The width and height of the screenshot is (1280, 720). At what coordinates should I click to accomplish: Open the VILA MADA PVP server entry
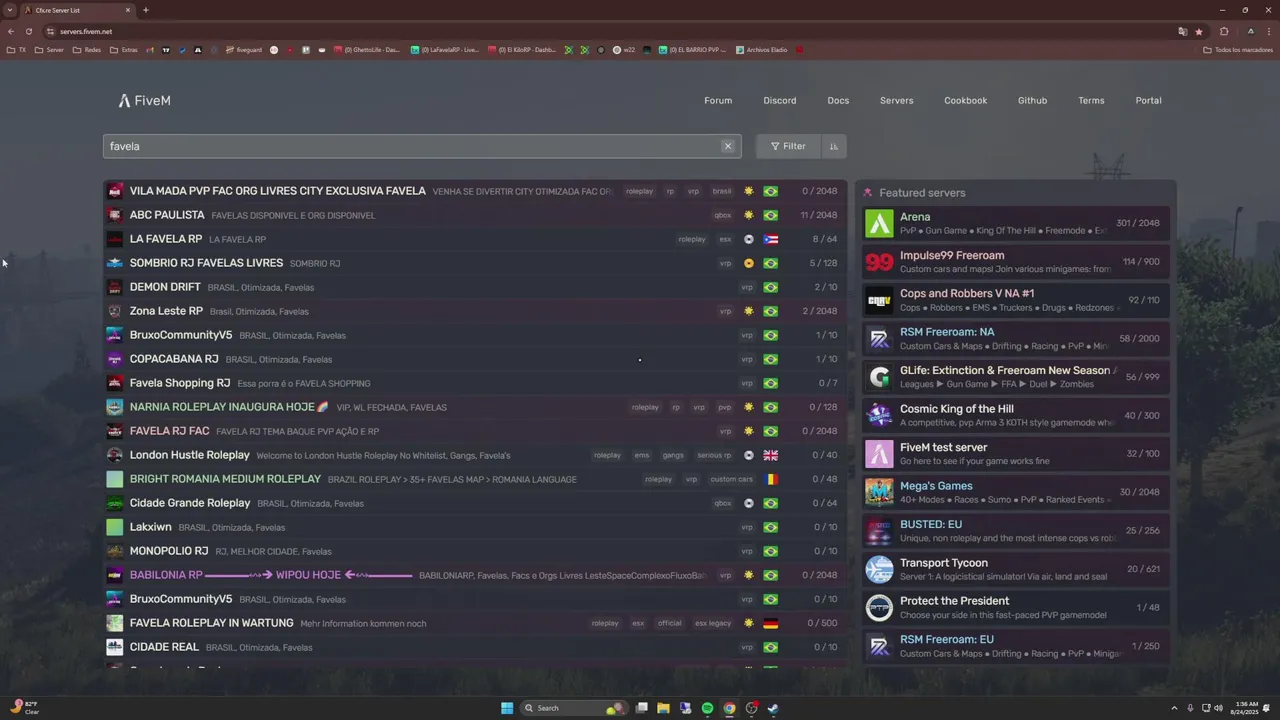click(x=475, y=191)
